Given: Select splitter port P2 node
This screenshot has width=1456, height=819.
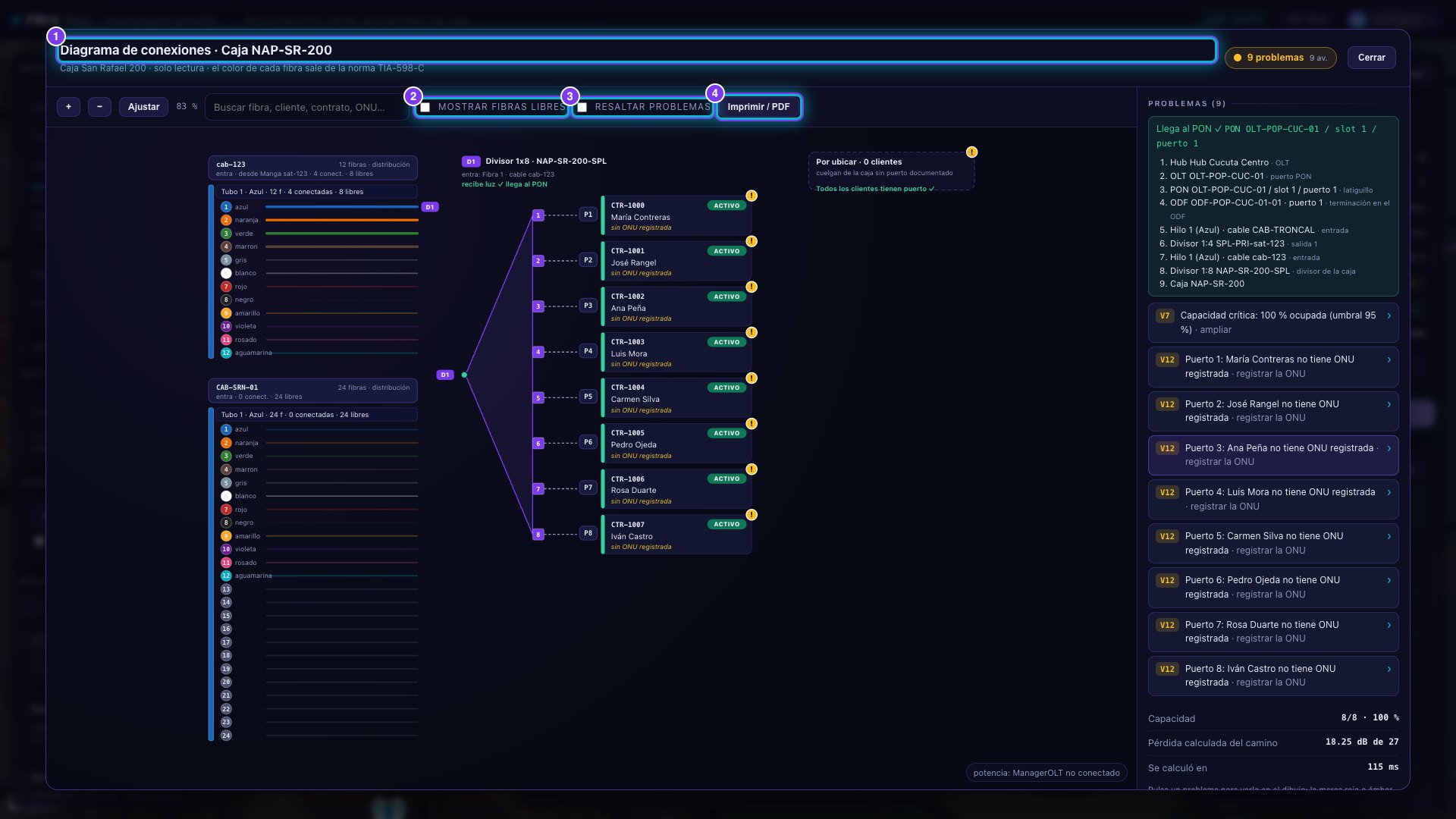Looking at the screenshot, I should coord(588,260).
